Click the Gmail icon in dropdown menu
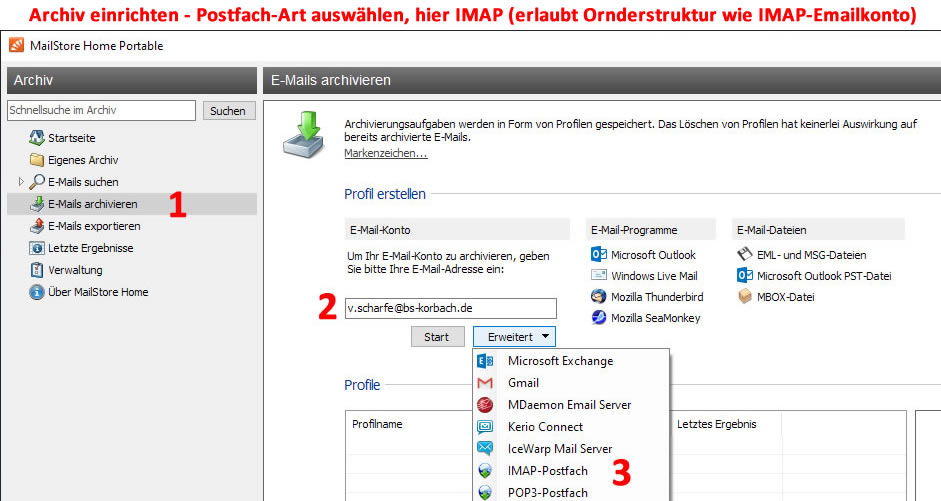This screenshot has width=941, height=501. point(485,383)
